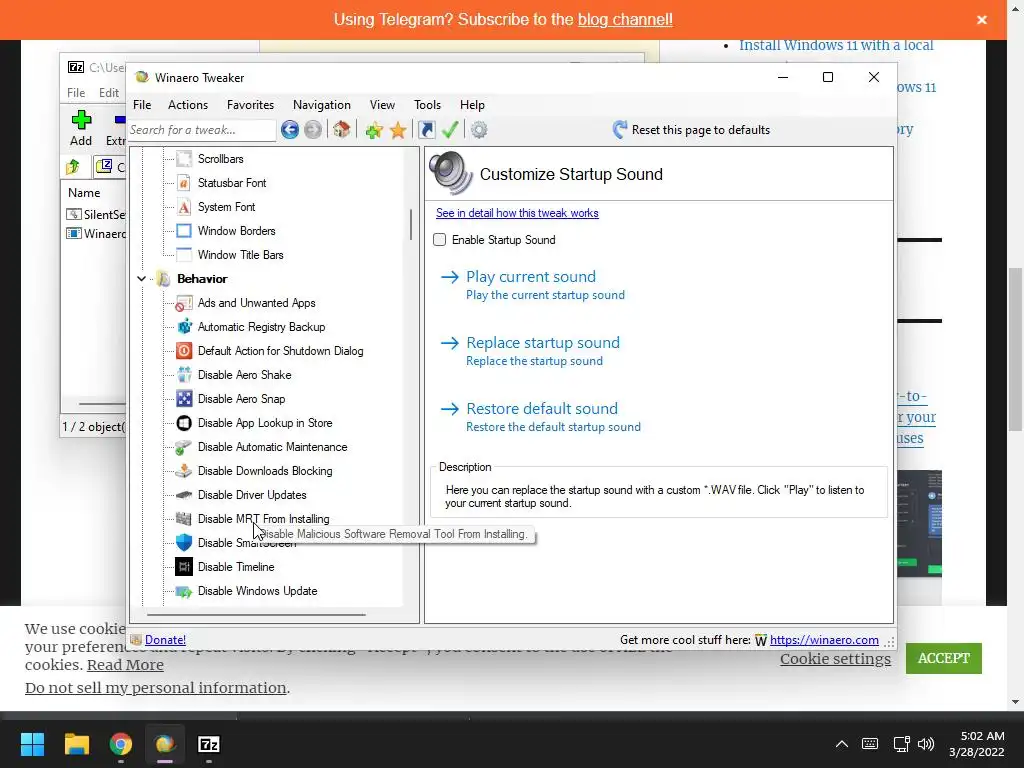Click the Back navigation arrow in Winaero Tweaker toolbar

(x=290, y=129)
